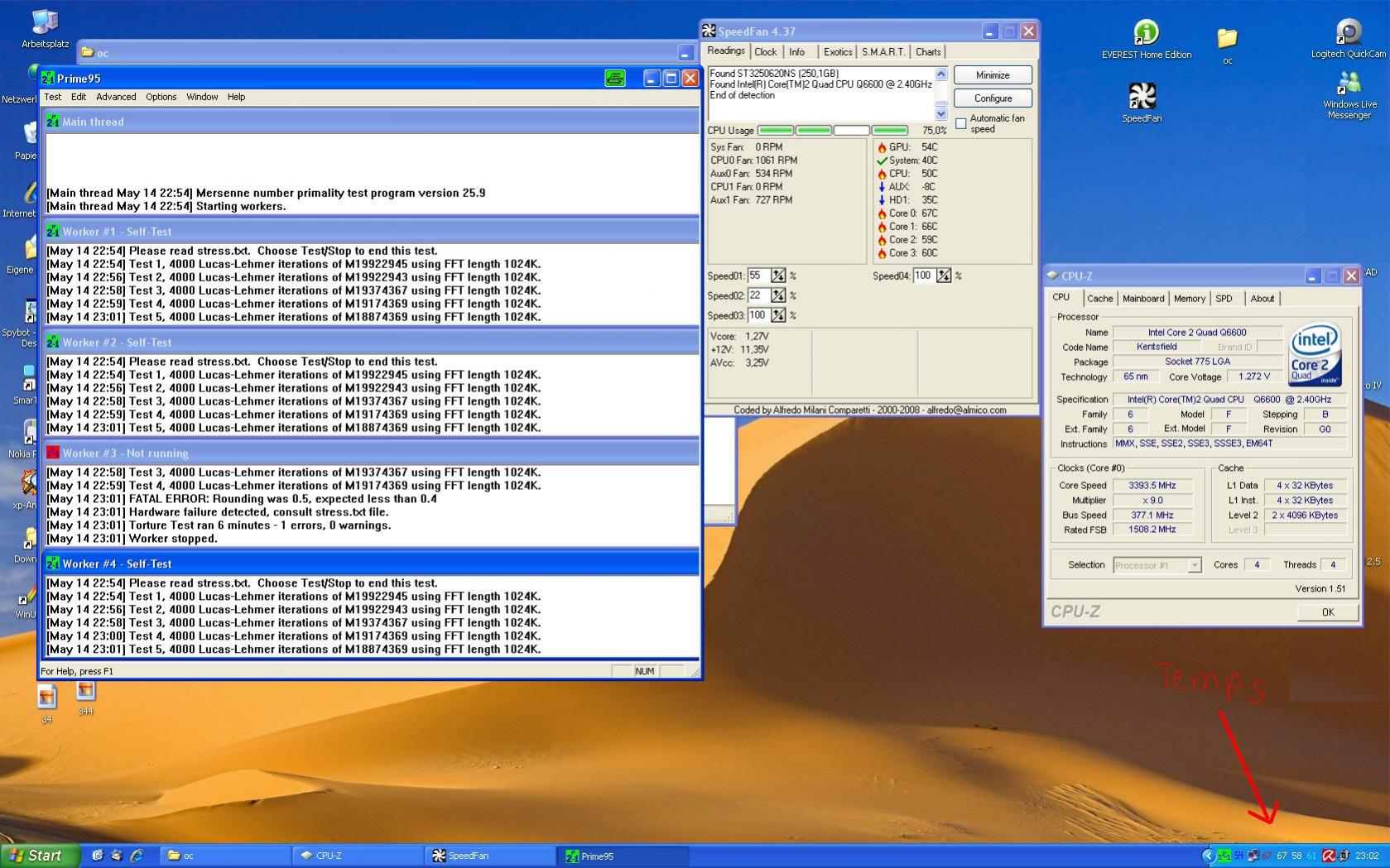The image size is (1390, 868).
Task: Click the Speed04 percentage input field
Action: tap(922, 276)
